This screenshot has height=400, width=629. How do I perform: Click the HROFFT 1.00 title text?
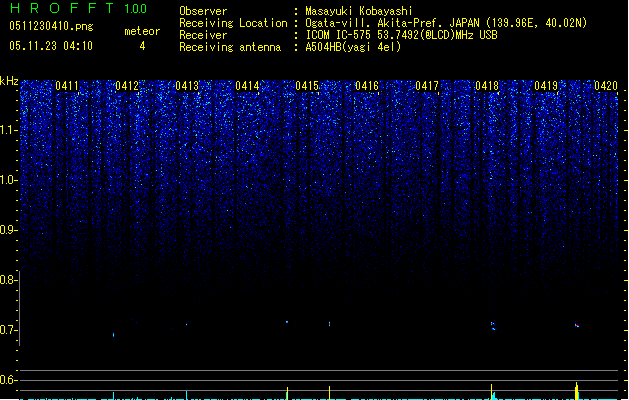coord(78,8)
